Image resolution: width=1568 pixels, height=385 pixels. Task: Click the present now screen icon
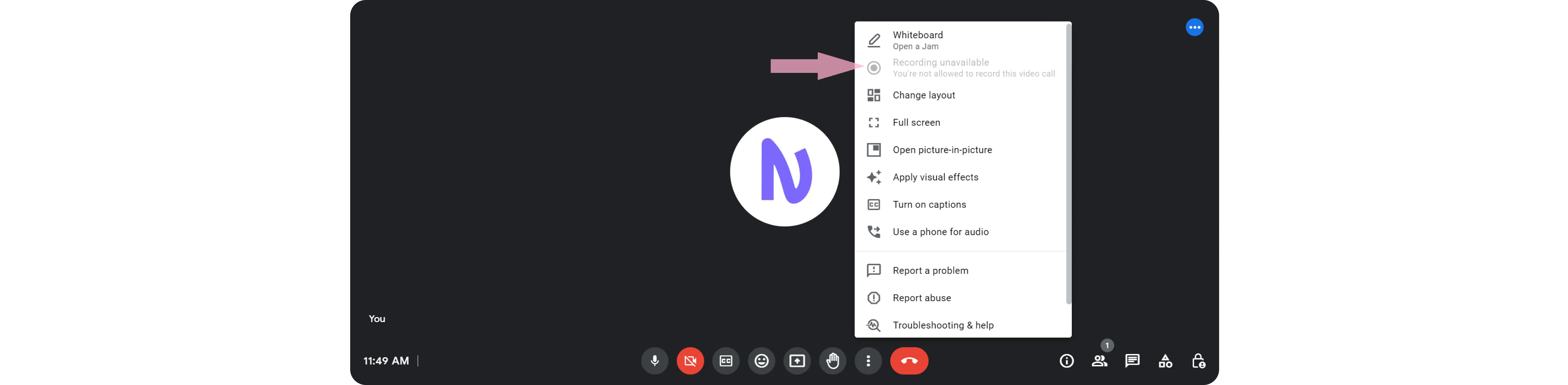[x=797, y=361]
